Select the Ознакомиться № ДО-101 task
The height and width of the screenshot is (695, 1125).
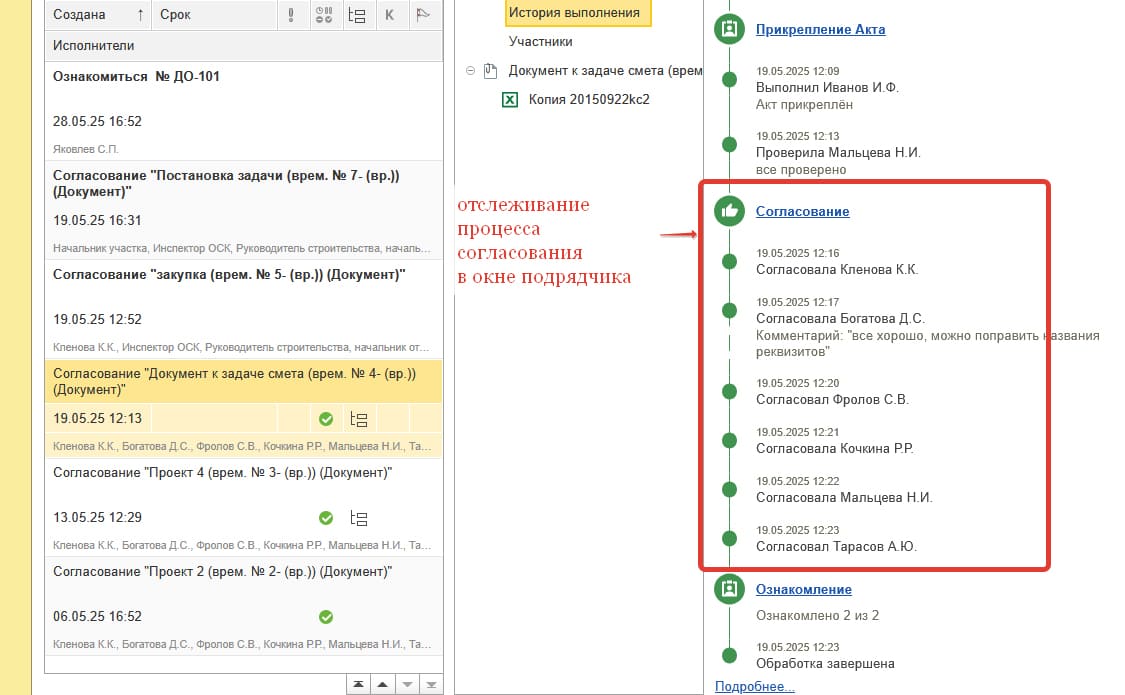point(136,77)
